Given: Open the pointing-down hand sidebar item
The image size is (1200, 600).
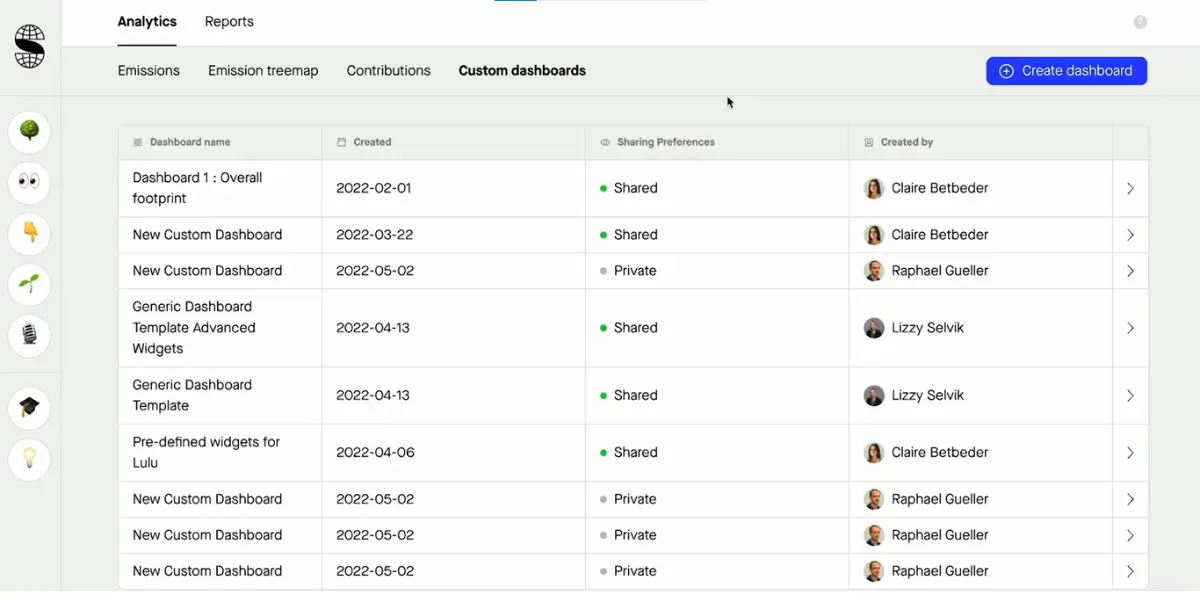Looking at the screenshot, I should 30,233.
